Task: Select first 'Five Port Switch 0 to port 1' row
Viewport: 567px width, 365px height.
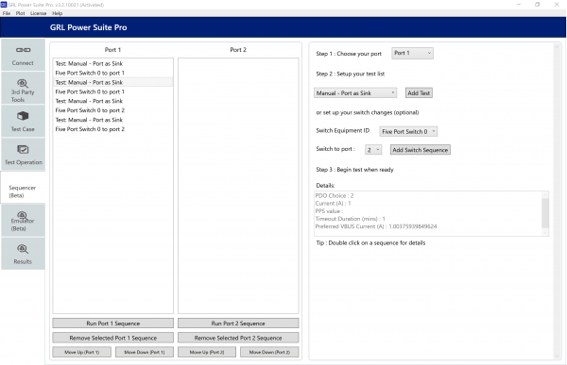Action: pos(113,73)
